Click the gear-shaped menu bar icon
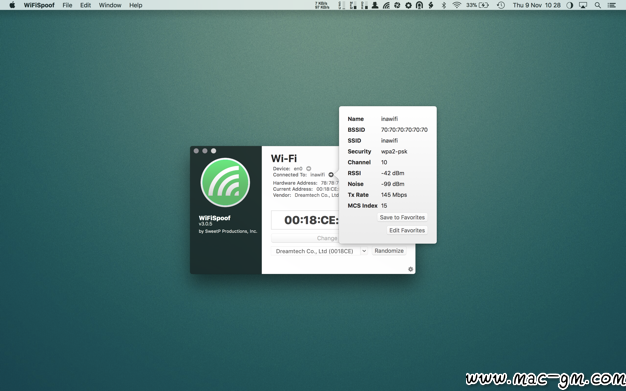Screen dimensions: 626x391 [x=408, y=5]
